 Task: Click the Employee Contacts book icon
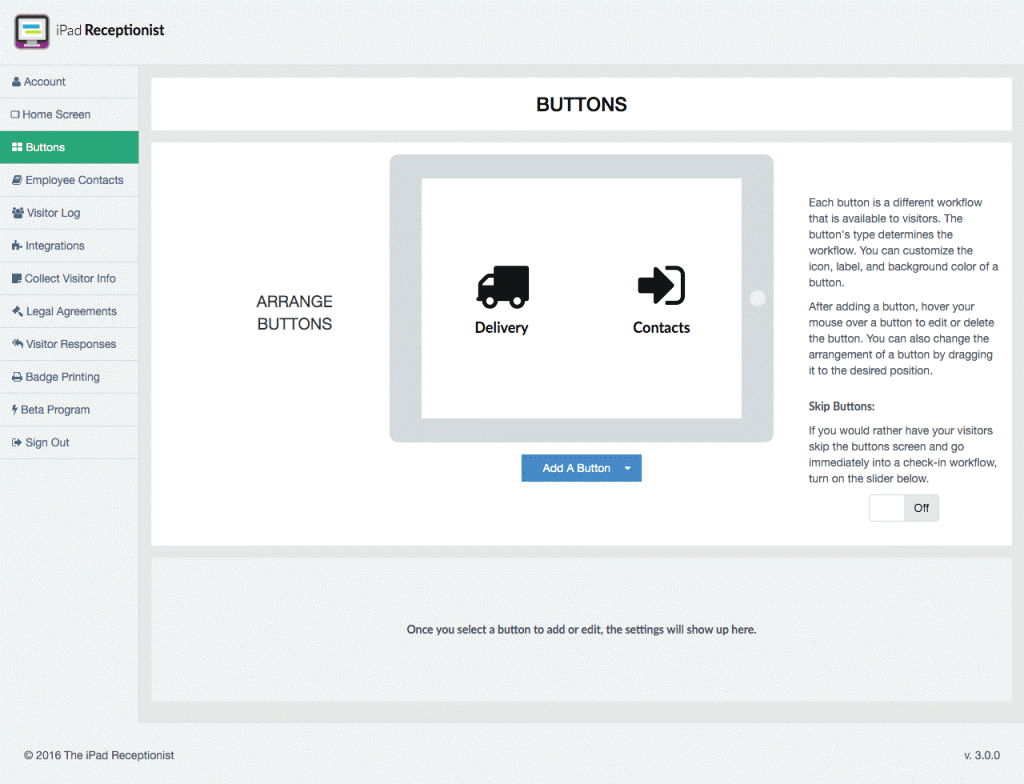coord(17,180)
